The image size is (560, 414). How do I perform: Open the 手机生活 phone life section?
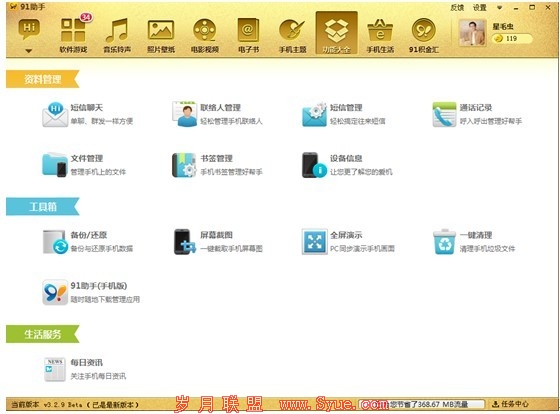point(380,35)
